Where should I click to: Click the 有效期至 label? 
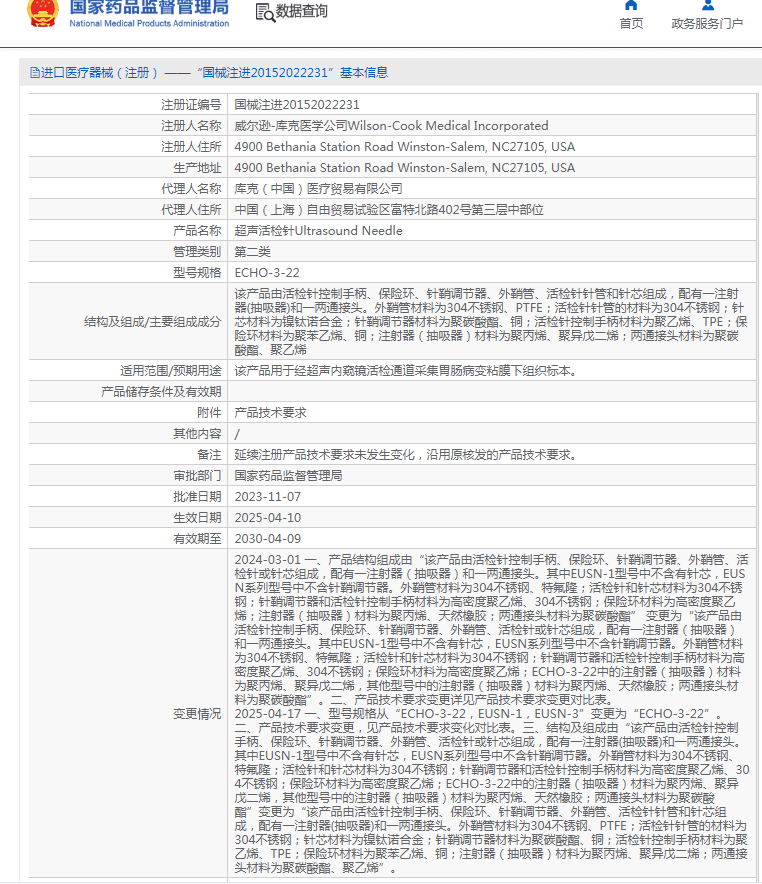point(197,539)
